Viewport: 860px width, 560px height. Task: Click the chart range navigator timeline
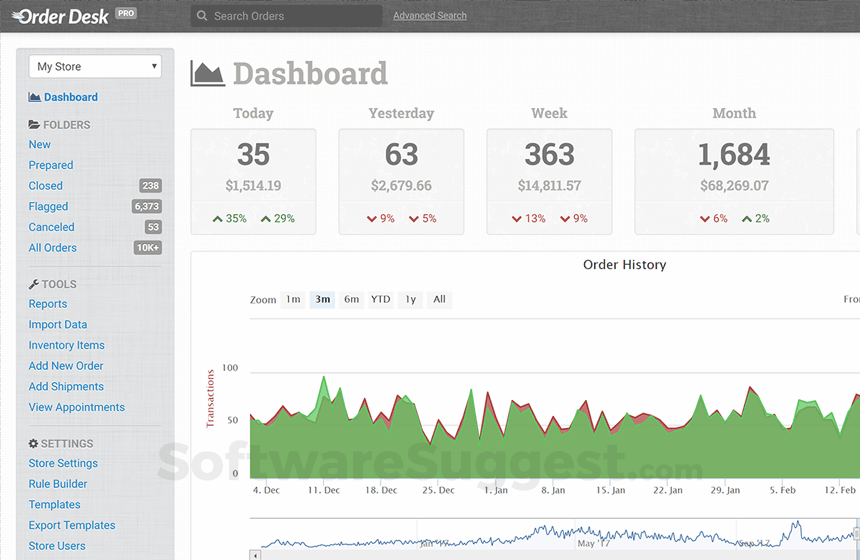pyautogui.click(x=550, y=534)
